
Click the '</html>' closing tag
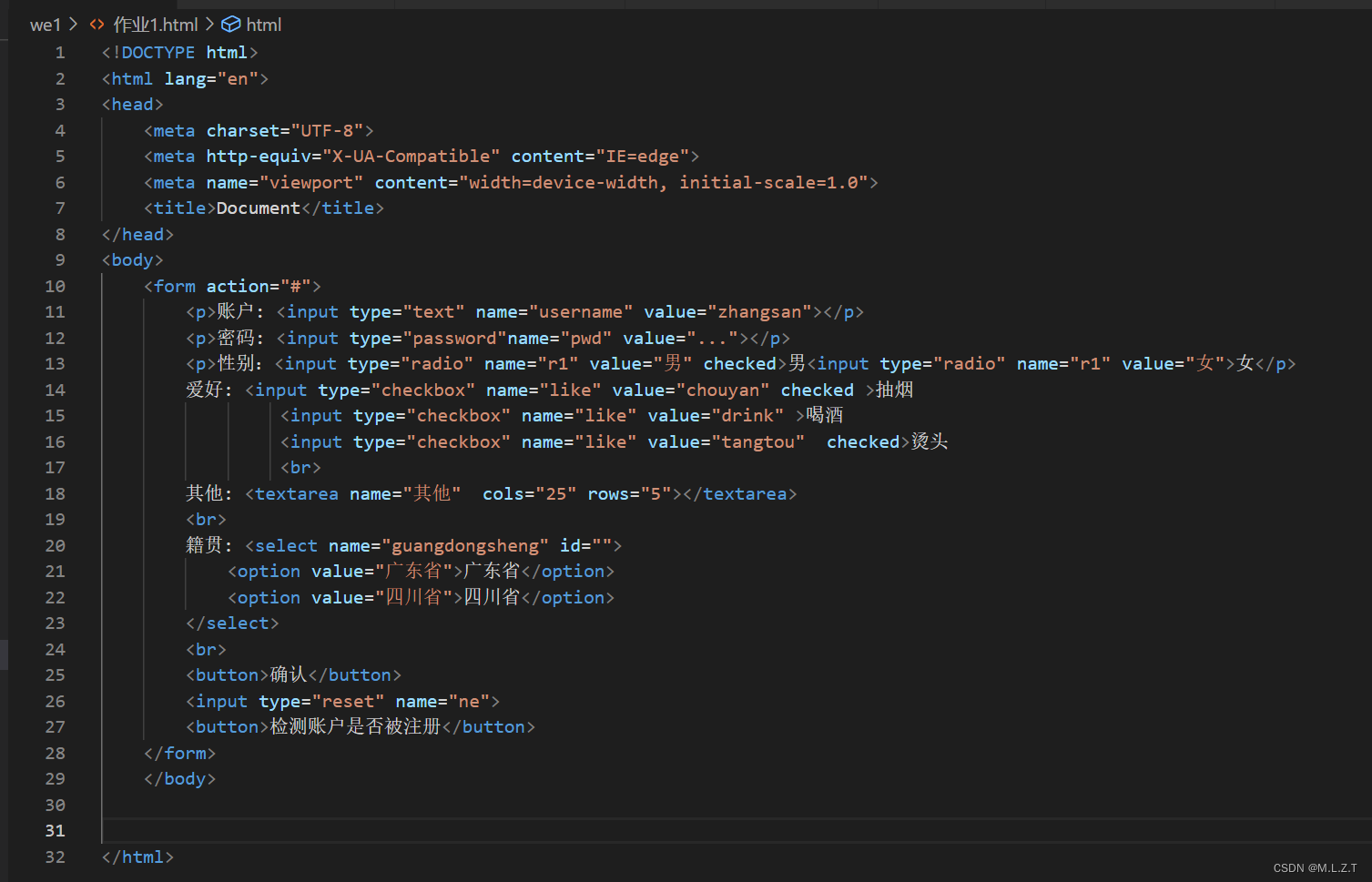click(138, 857)
